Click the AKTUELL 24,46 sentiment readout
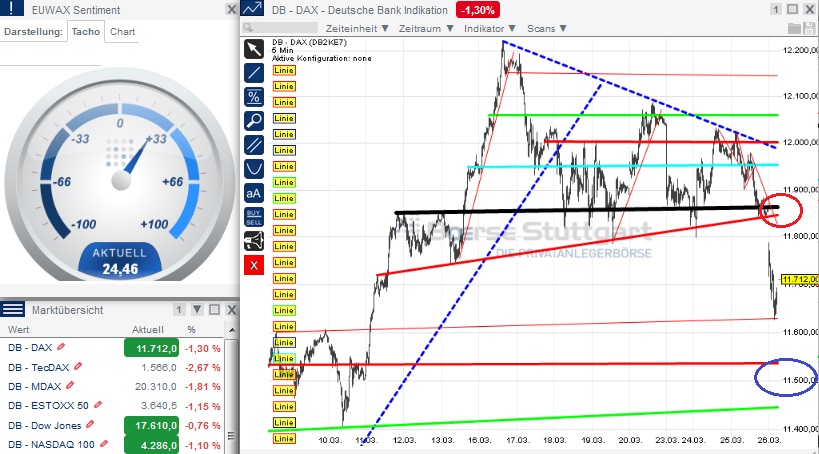The height and width of the screenshot is (454, 819). pos(120,261)
